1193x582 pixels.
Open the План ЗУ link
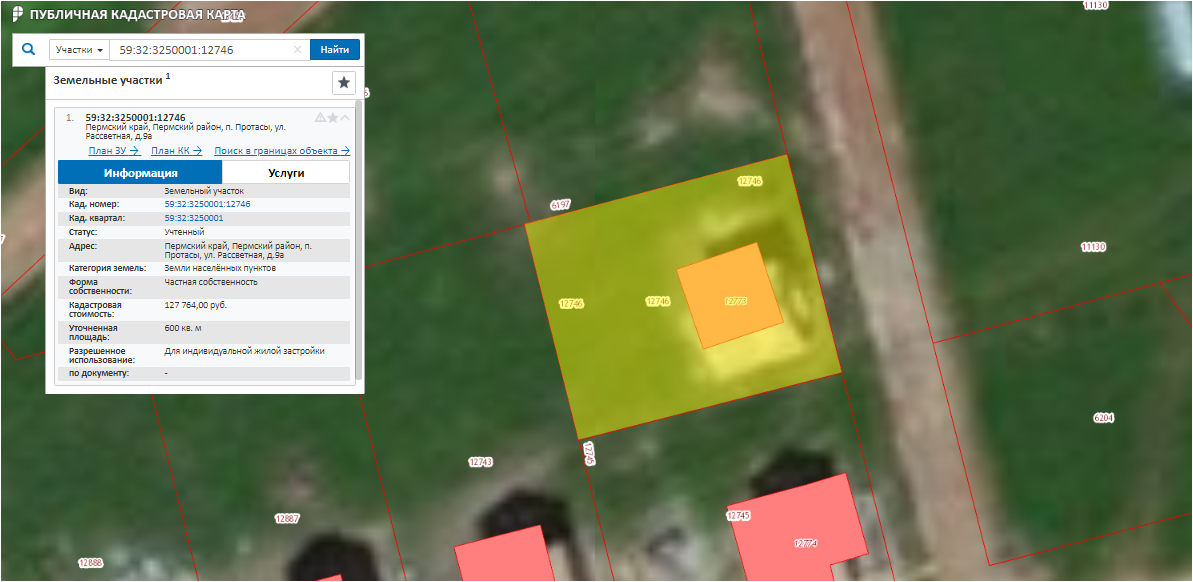coord(113,151)
